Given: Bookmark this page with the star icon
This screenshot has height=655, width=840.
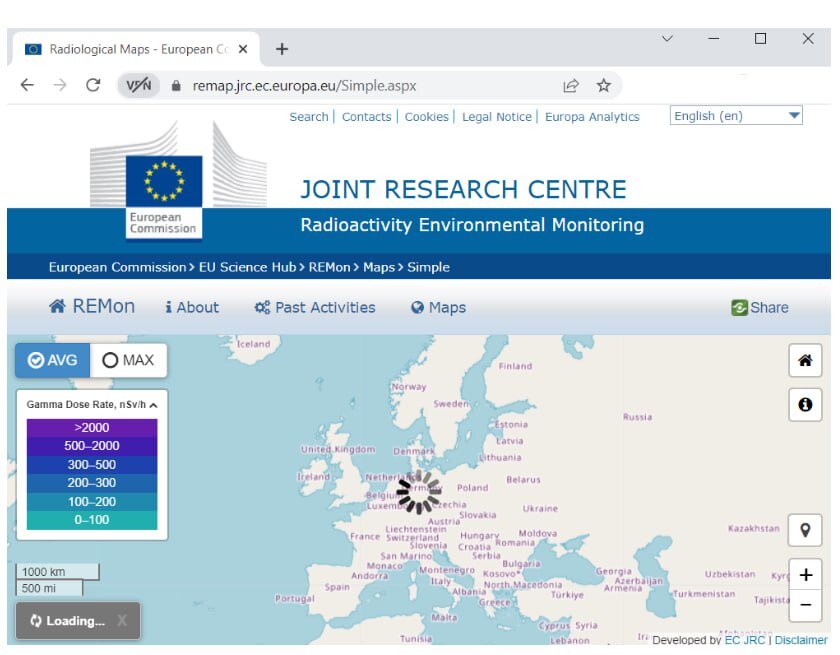Looking at the screenshot, I should pos(604,85).
